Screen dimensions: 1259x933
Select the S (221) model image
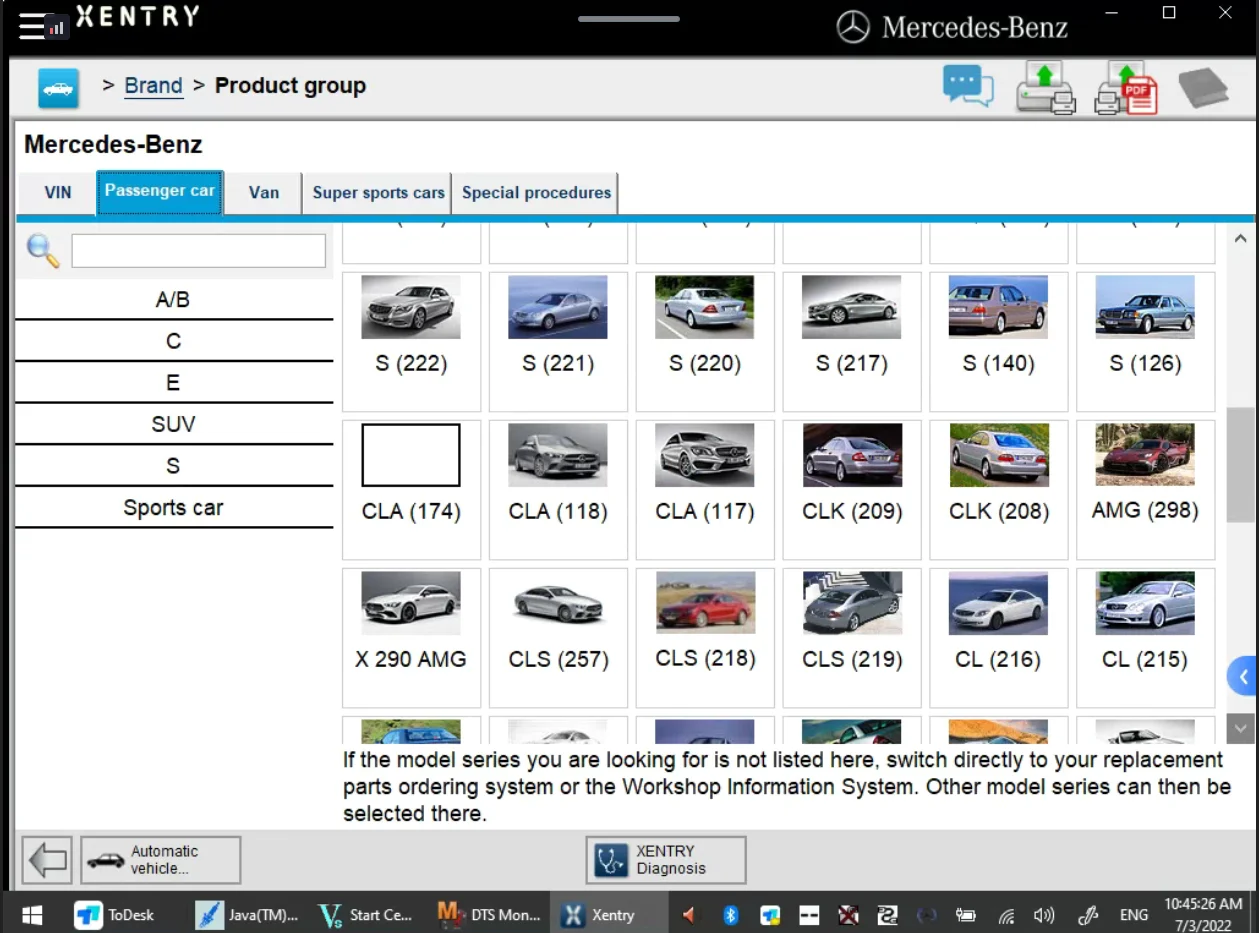(558, 307)
